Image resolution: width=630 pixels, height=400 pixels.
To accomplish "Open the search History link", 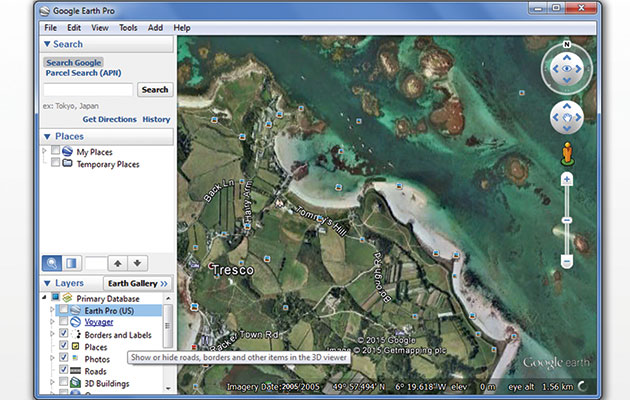I will (156, 119).
